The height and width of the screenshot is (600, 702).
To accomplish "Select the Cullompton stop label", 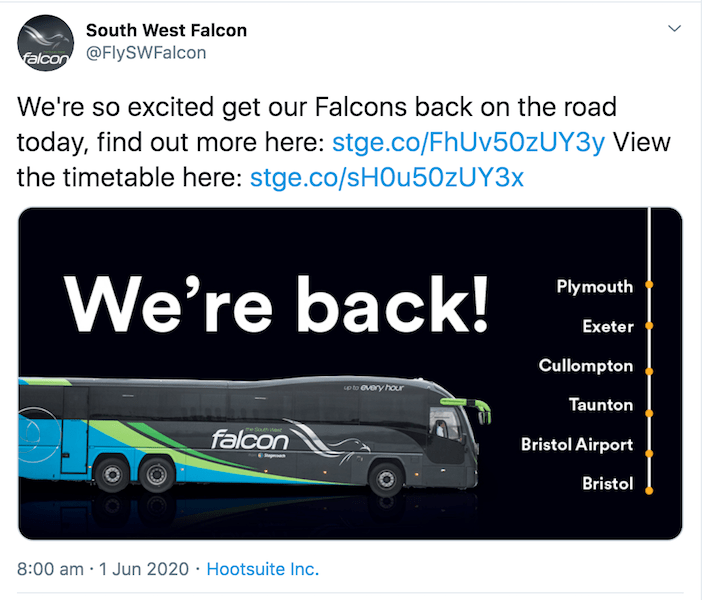I will click(x=585, y=366).
